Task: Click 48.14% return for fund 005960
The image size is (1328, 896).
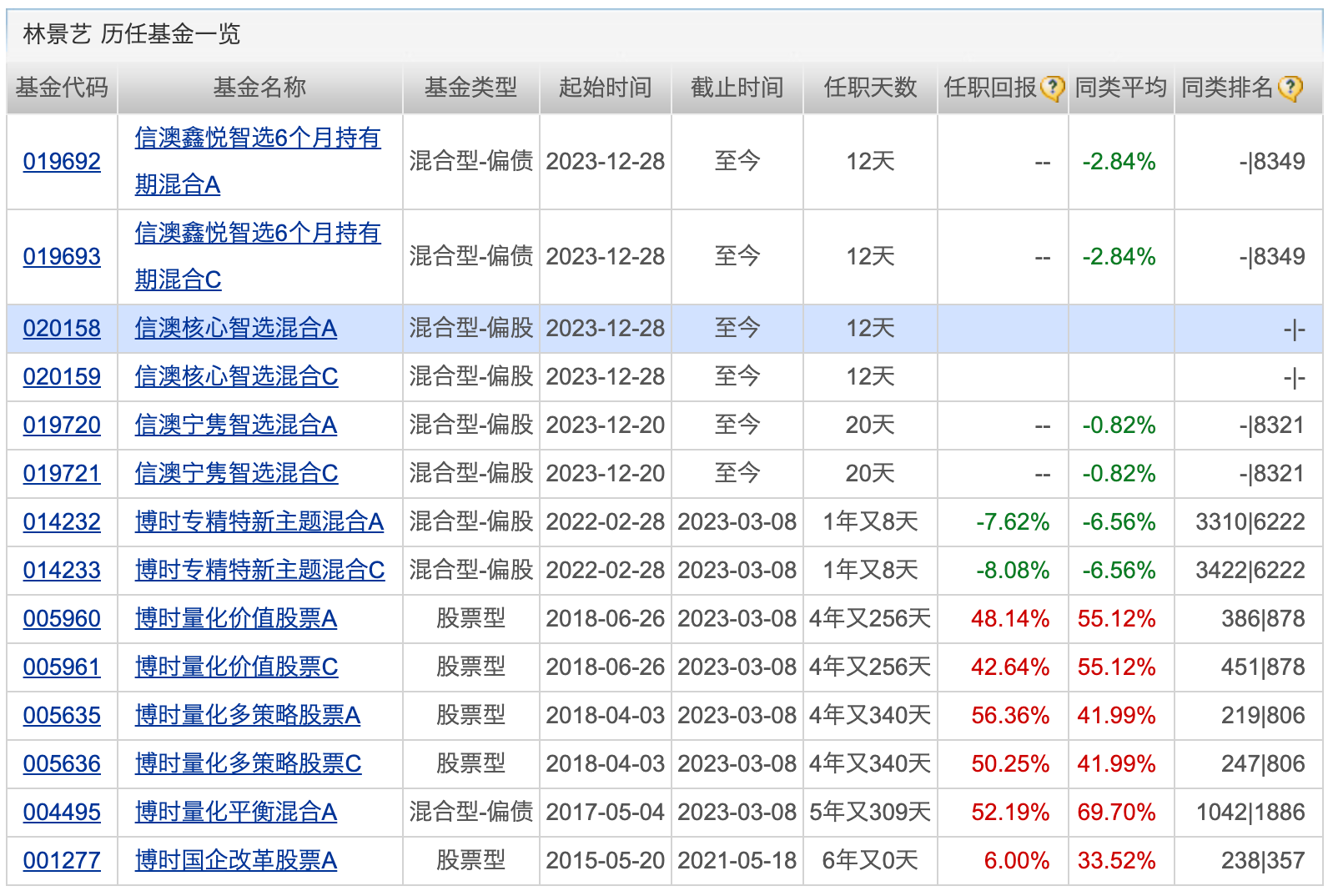Action: (x=1010, y=618)
